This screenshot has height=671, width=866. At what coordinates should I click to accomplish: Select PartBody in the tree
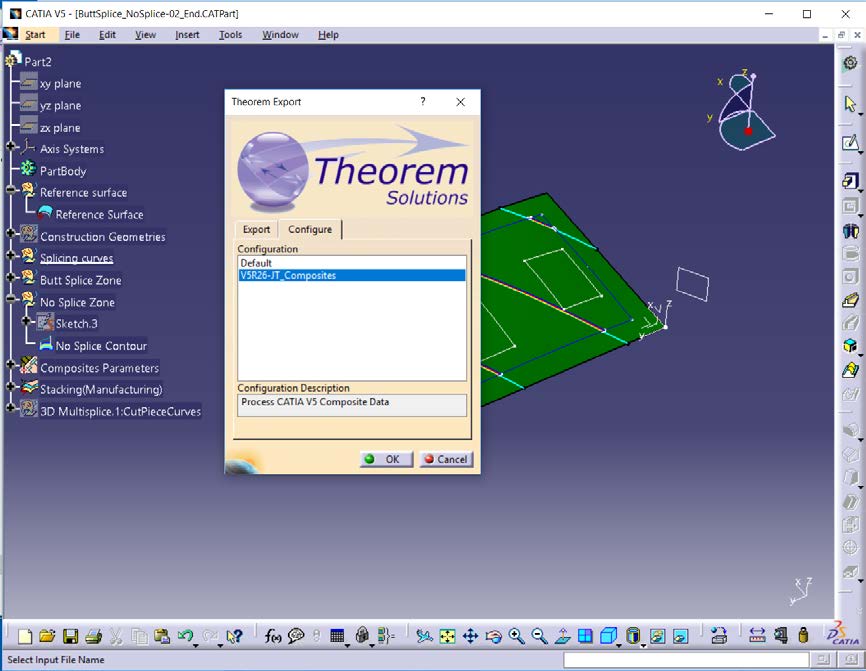point(63,171)
